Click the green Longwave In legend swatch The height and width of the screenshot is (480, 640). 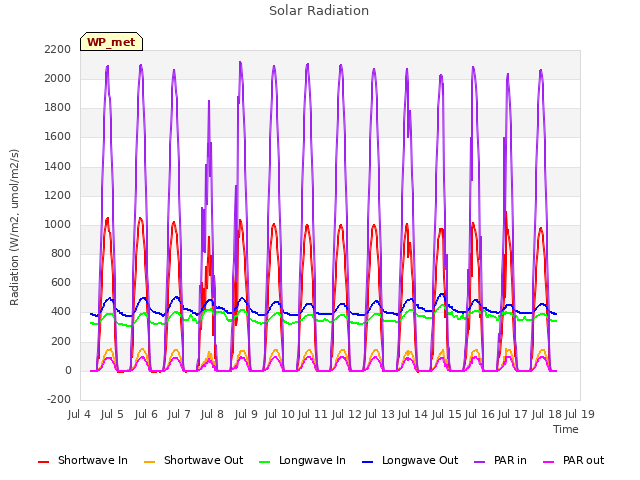[264, 462]
